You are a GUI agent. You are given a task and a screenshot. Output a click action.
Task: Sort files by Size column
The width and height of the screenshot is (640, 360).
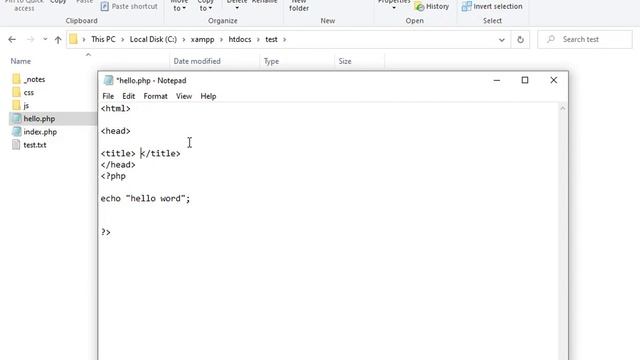(x=345, y=61)
